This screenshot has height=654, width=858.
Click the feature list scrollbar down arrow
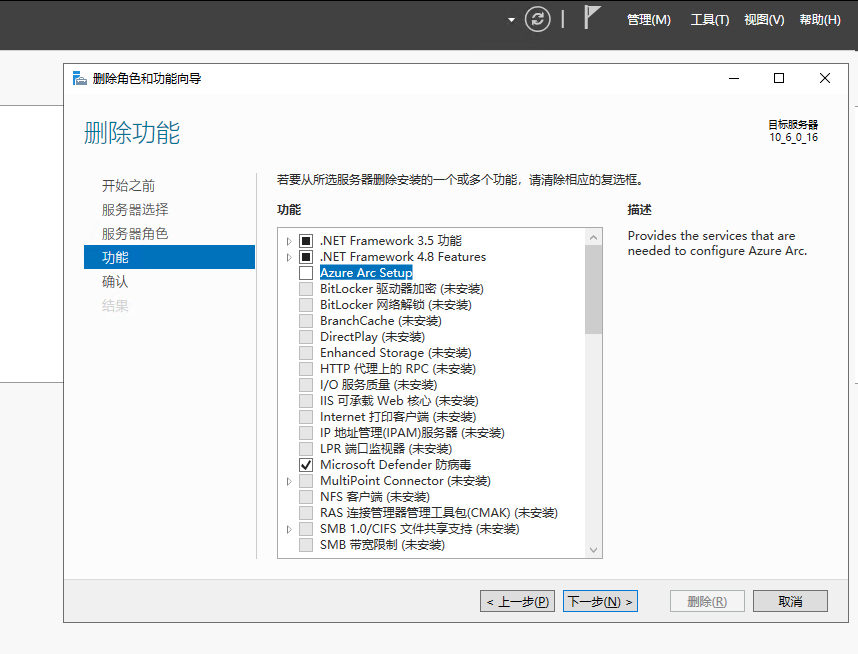tap(594, 550)
